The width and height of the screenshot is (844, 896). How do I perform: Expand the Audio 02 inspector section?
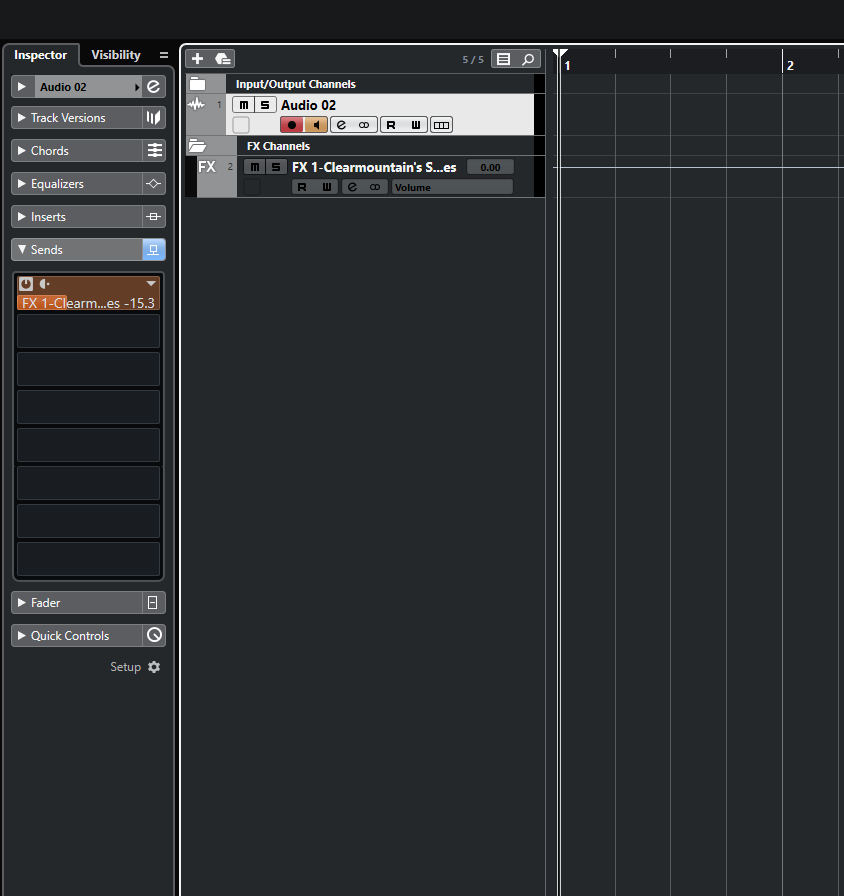click(22, 87)
